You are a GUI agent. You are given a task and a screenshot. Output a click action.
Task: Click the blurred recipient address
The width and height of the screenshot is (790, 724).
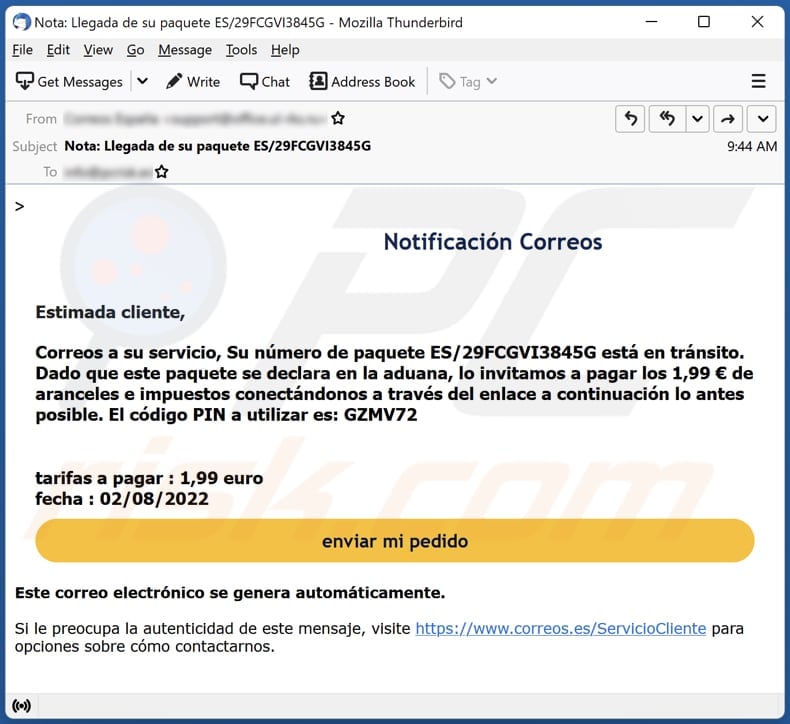(x=108, y=172)
